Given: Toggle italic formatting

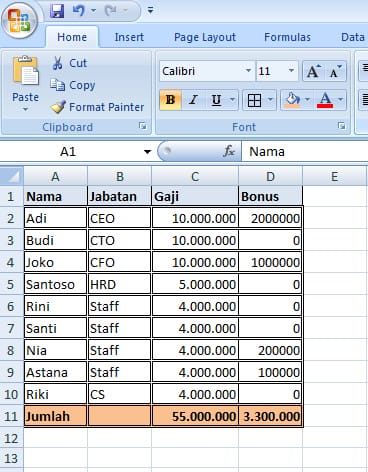Looking at the screenshot, I should [x=193, y=100].
